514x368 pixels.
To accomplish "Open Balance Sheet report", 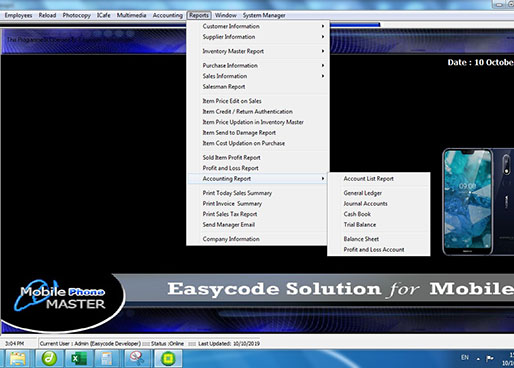I will (379, 239).
